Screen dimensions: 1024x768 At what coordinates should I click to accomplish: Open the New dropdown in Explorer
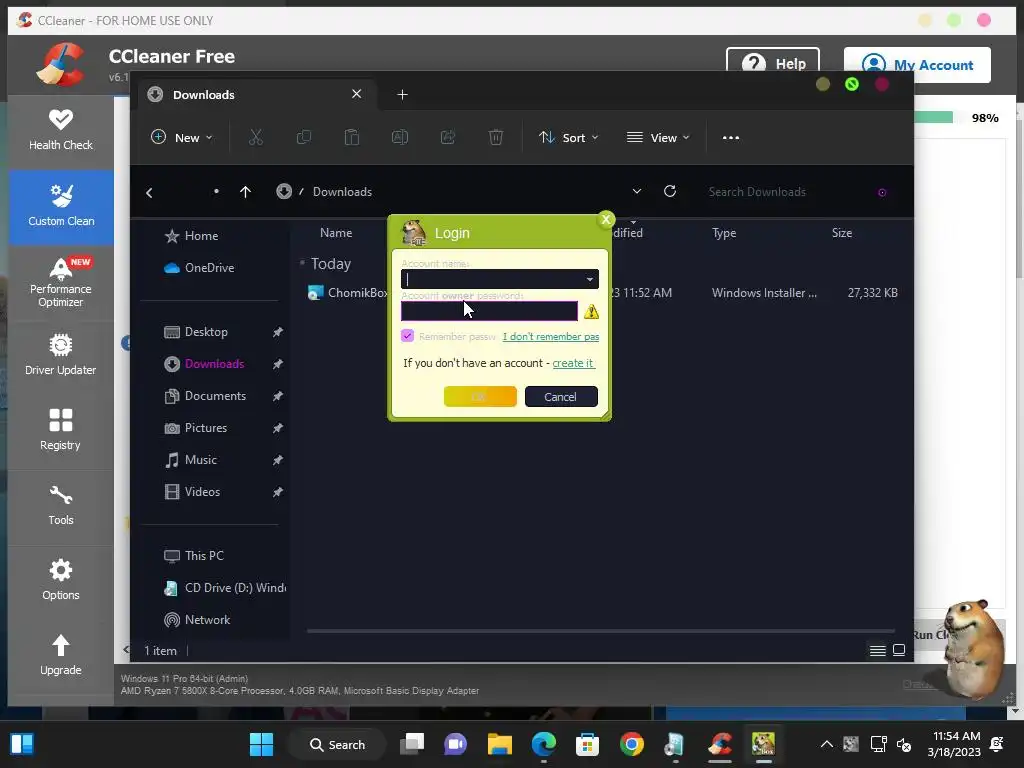(x=182, y=137)
